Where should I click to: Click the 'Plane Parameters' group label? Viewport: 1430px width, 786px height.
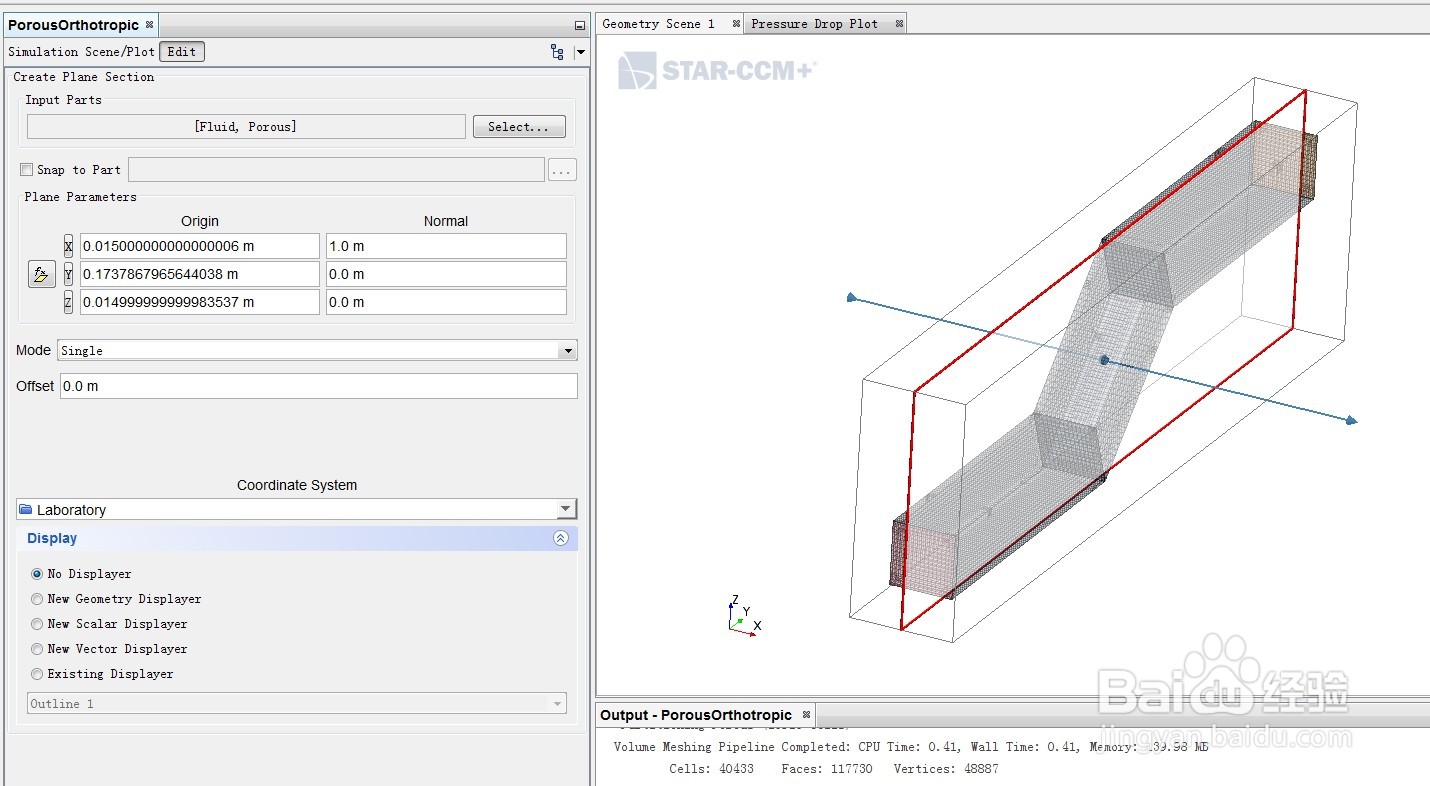point(81,197)
